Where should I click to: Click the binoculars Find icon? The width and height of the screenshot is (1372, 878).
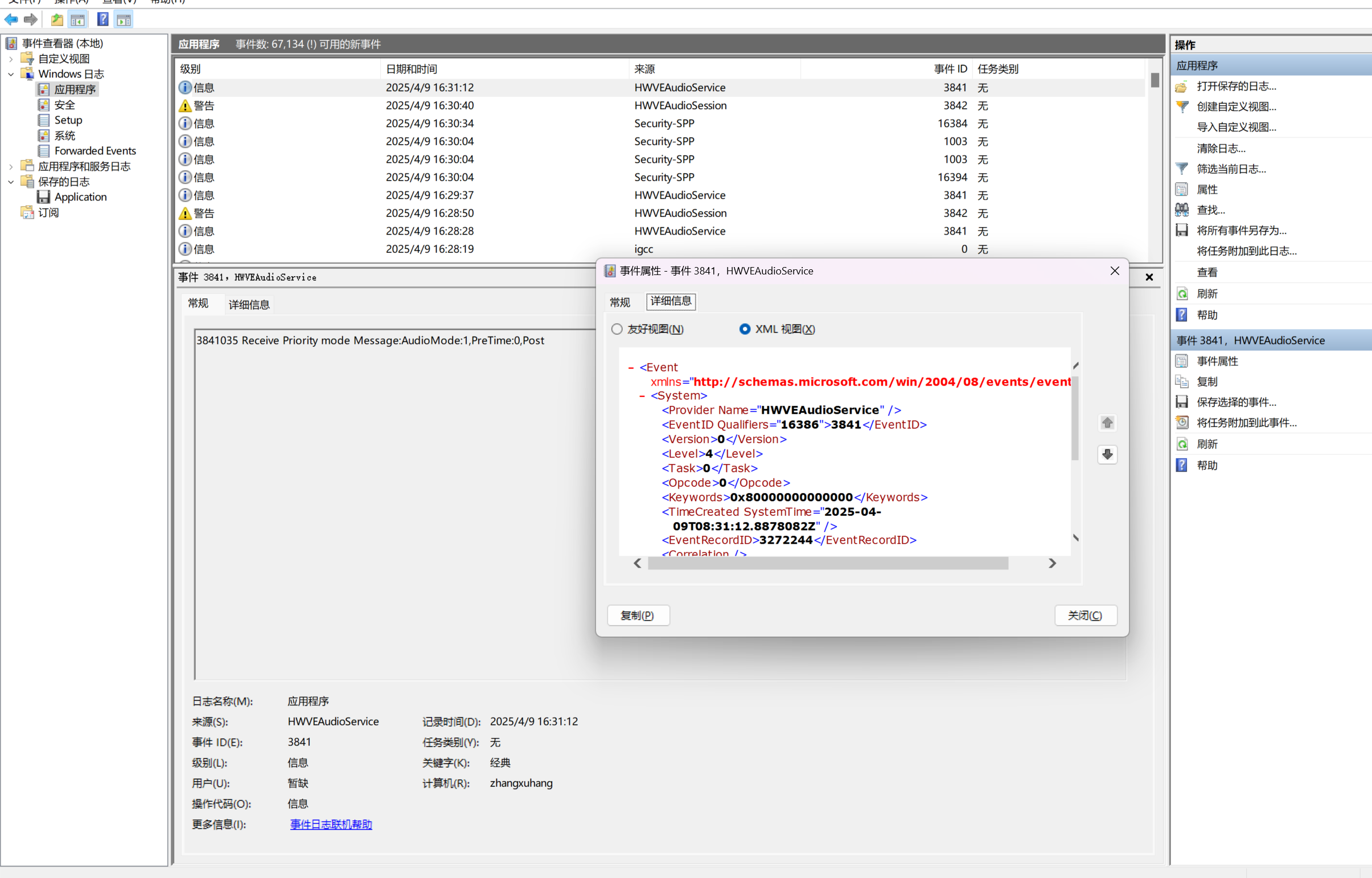(1182, 210)
